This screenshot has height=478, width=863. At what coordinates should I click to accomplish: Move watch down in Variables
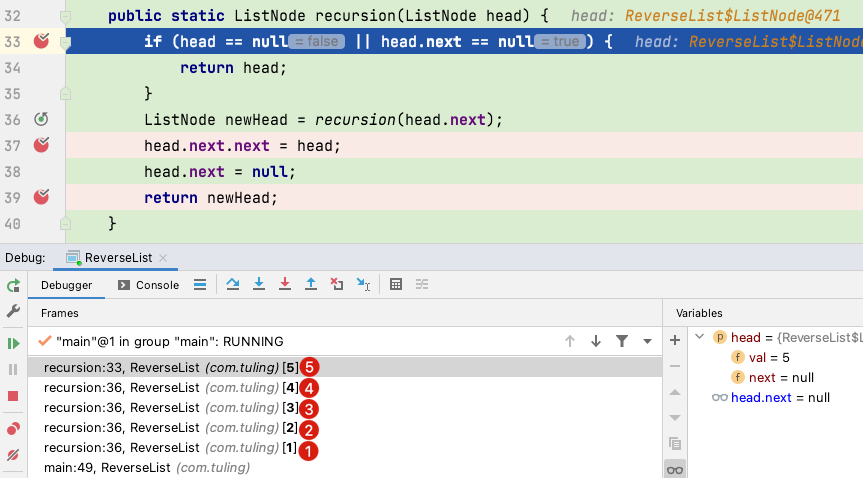point(675,418)
